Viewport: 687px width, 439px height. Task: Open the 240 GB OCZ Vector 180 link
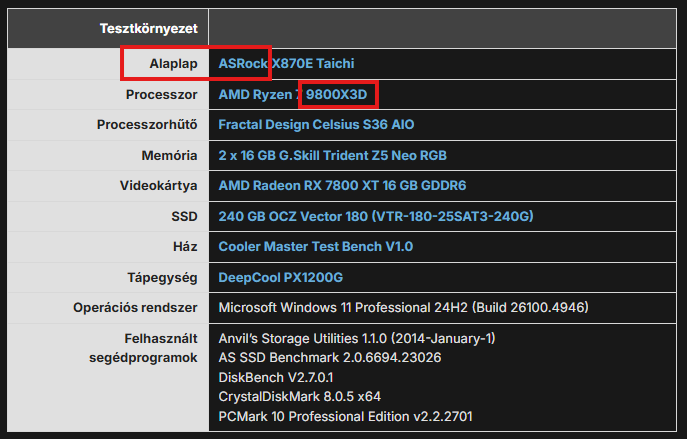tap(376, 216)
